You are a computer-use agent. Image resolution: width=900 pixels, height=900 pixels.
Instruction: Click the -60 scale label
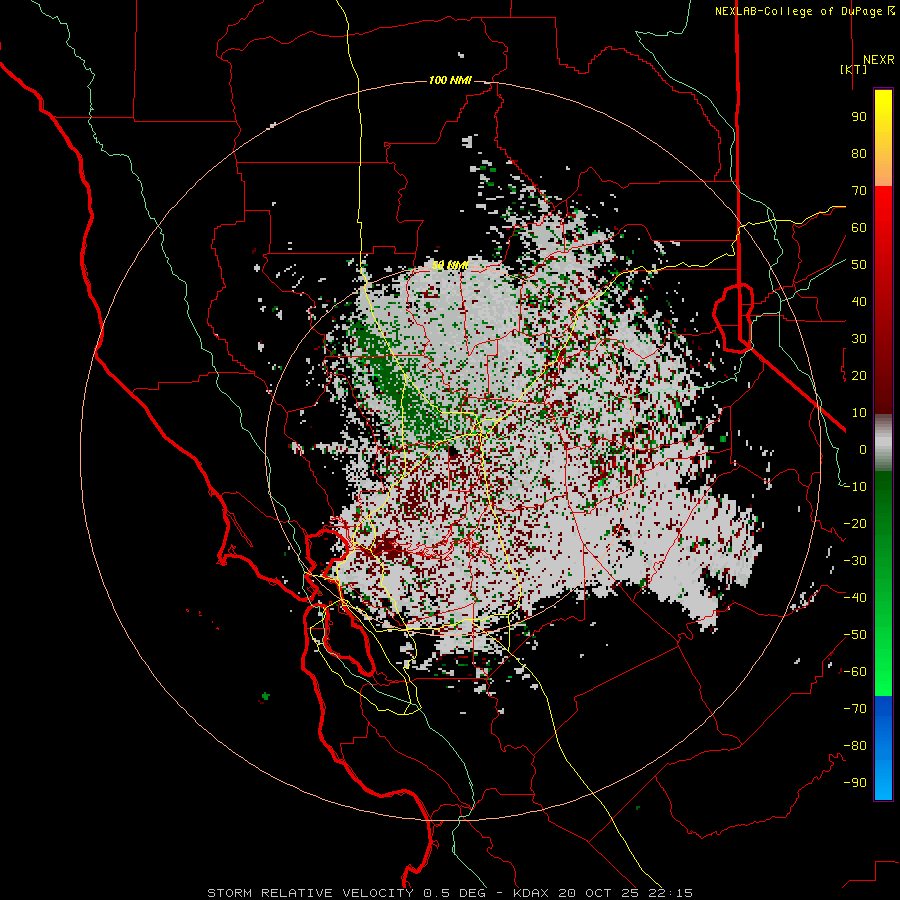pos(855,672)
